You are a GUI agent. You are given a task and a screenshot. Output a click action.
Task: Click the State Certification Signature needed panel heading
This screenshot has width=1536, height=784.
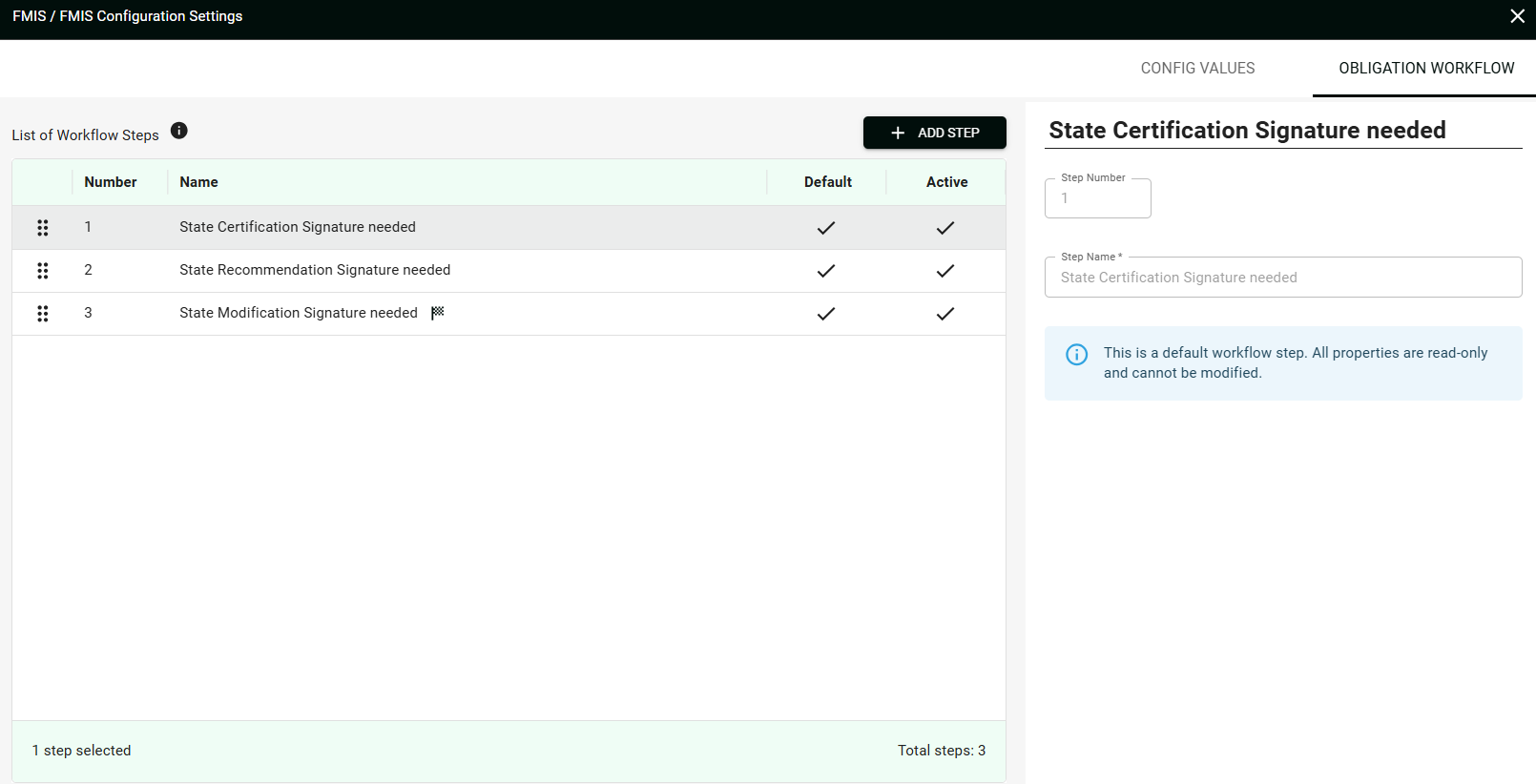pos(1247,130)
